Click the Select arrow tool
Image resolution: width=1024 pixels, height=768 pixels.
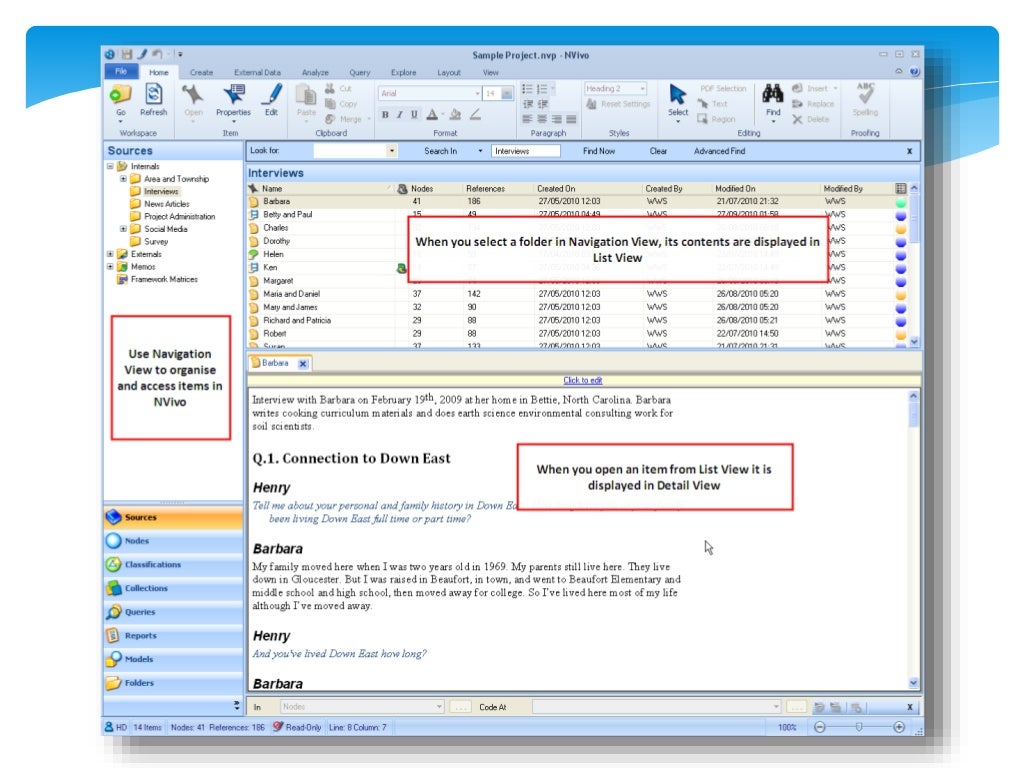678,95
